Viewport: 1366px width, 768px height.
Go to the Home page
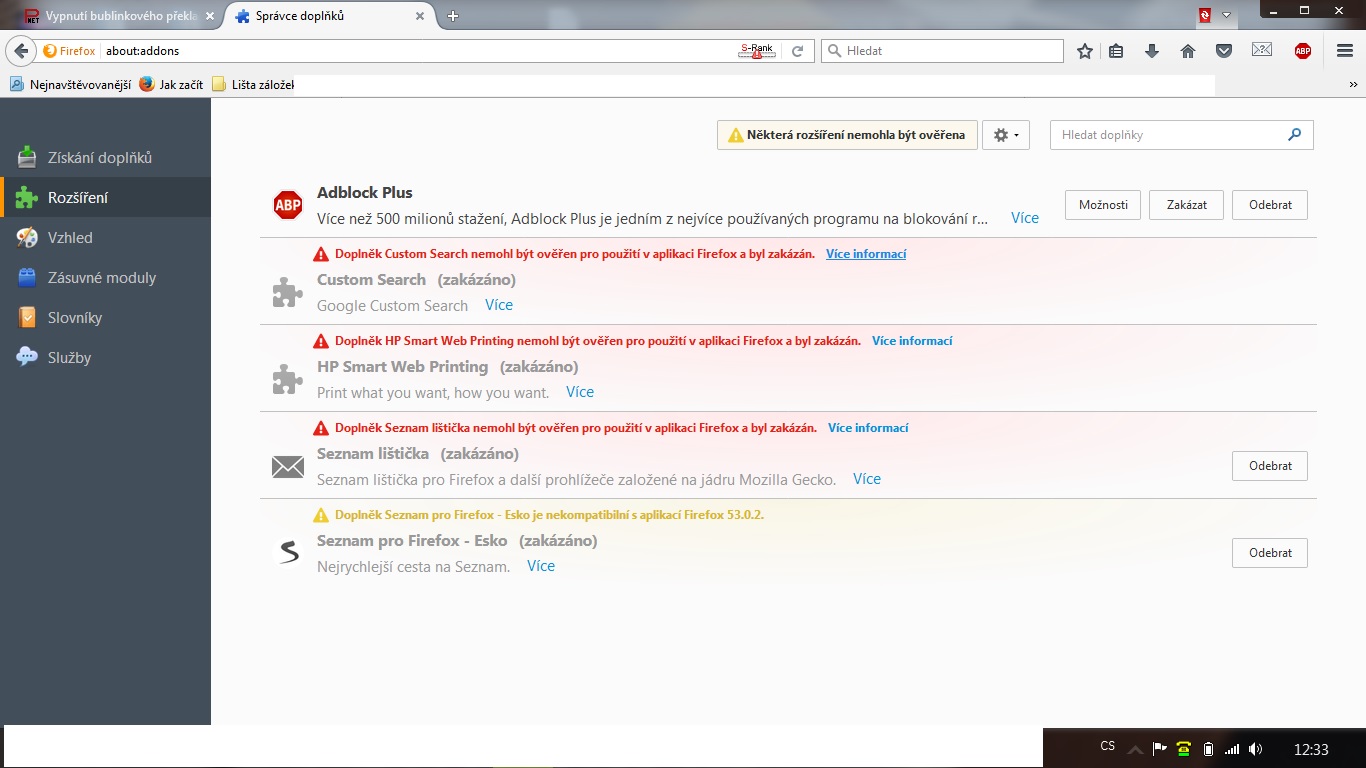point(1188,51)
